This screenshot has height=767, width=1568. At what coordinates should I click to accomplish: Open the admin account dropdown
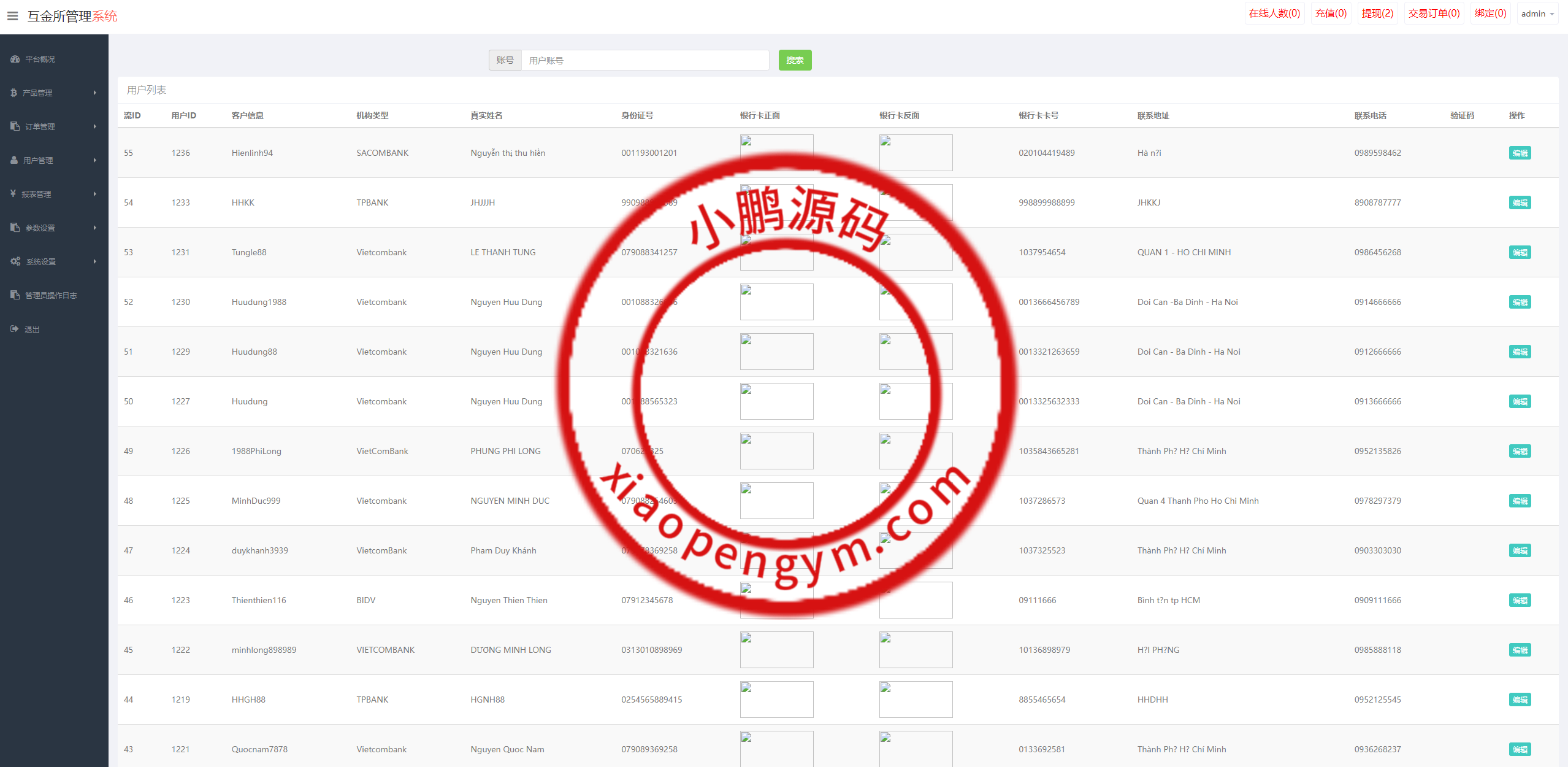(x=1537, y=13)
